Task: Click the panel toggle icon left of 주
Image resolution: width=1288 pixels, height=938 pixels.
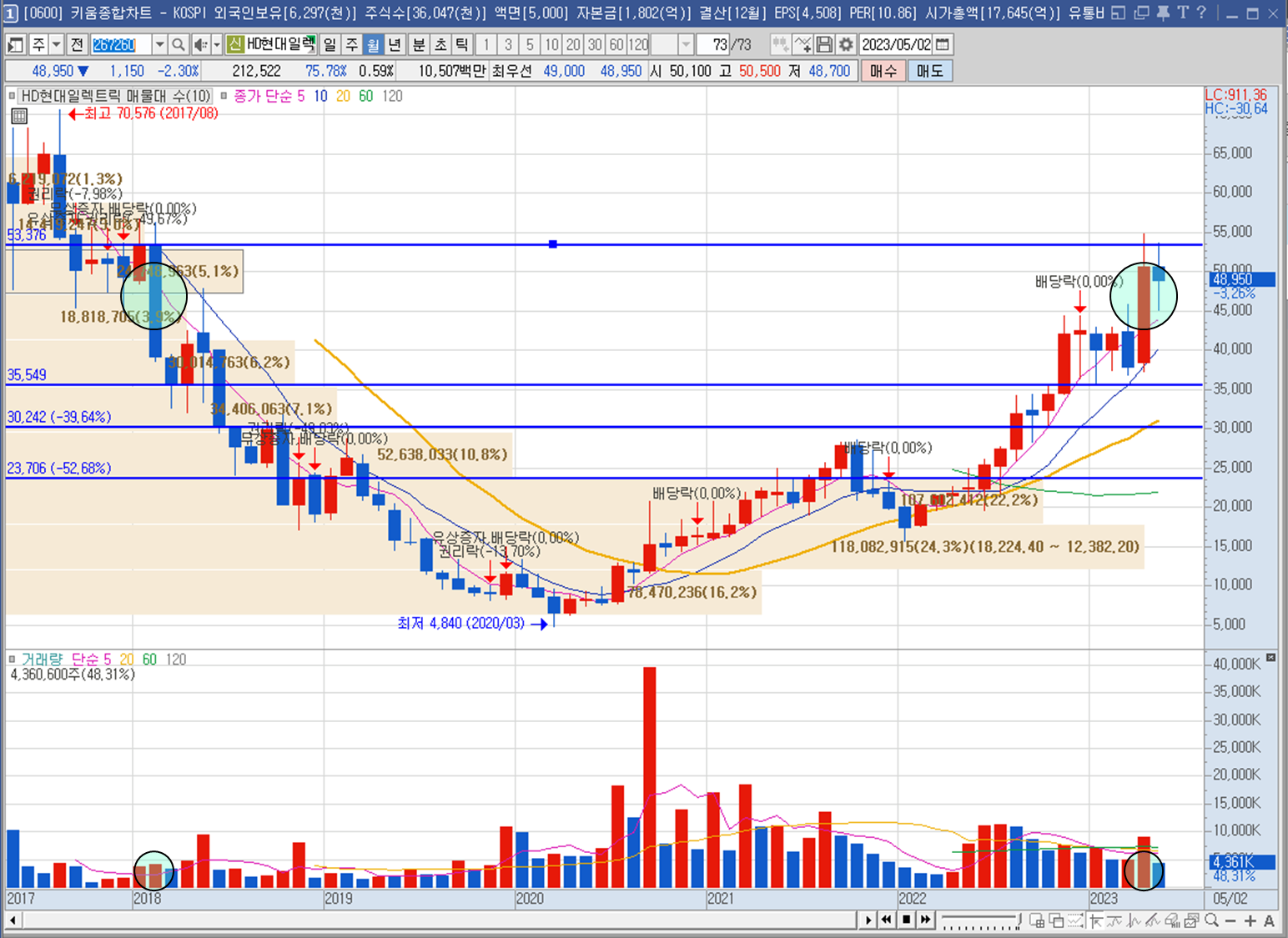Action: click(x=16, y=45)
